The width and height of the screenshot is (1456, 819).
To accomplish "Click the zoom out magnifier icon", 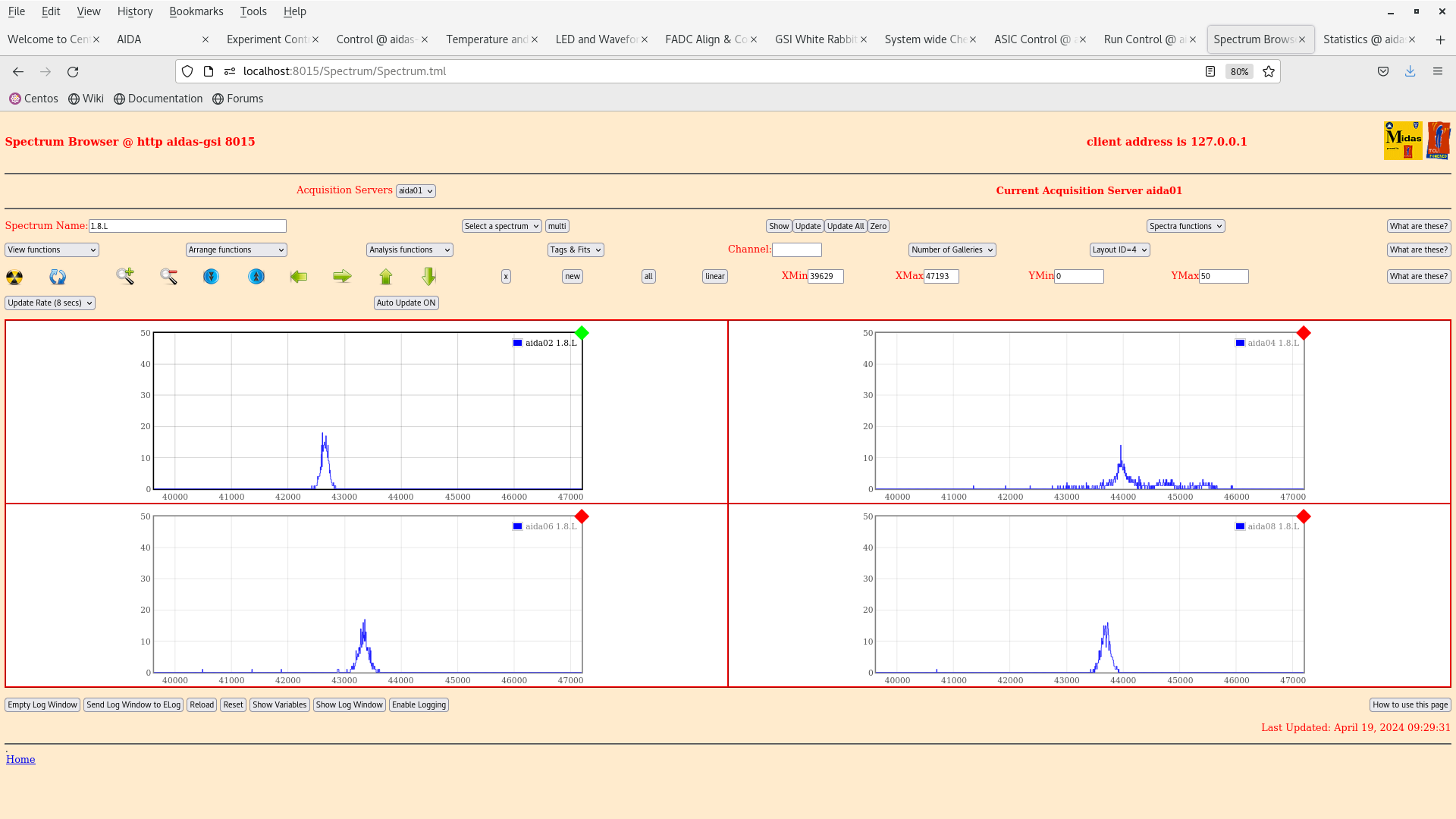I will coord(168,277).
